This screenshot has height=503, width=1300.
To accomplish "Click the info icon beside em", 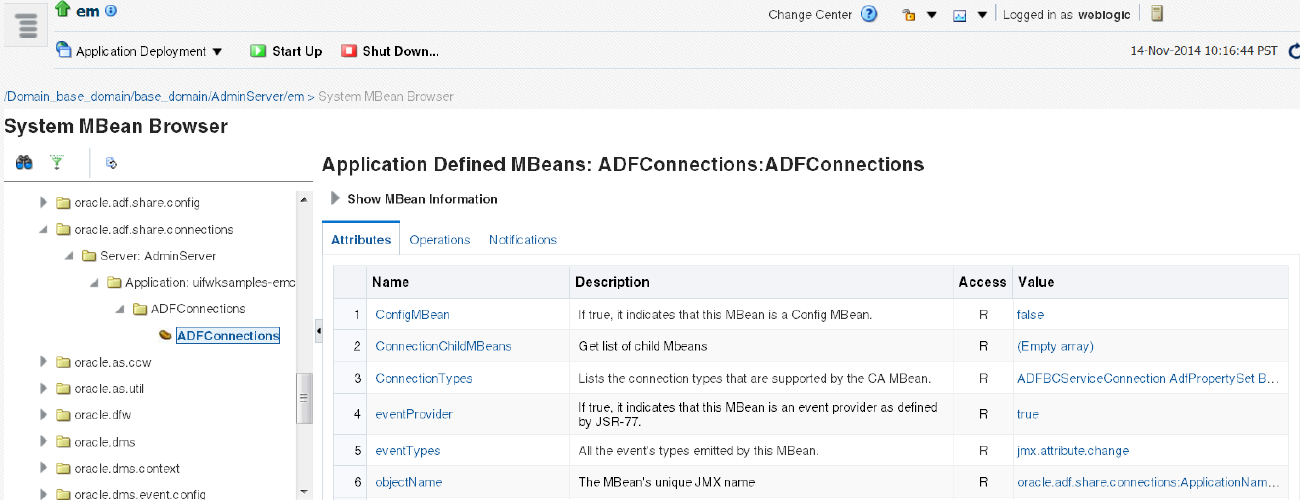I will tap(111, 11).
